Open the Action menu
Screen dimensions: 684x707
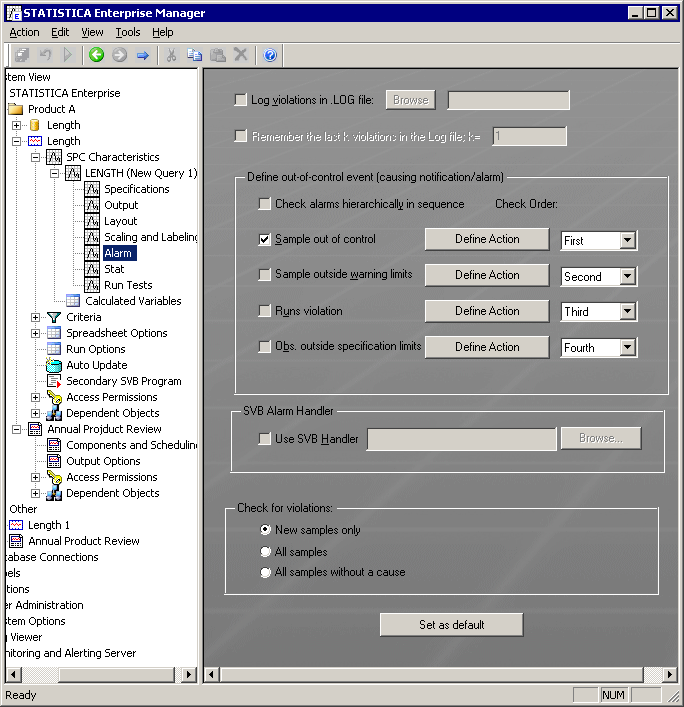(x=24, y=32)
